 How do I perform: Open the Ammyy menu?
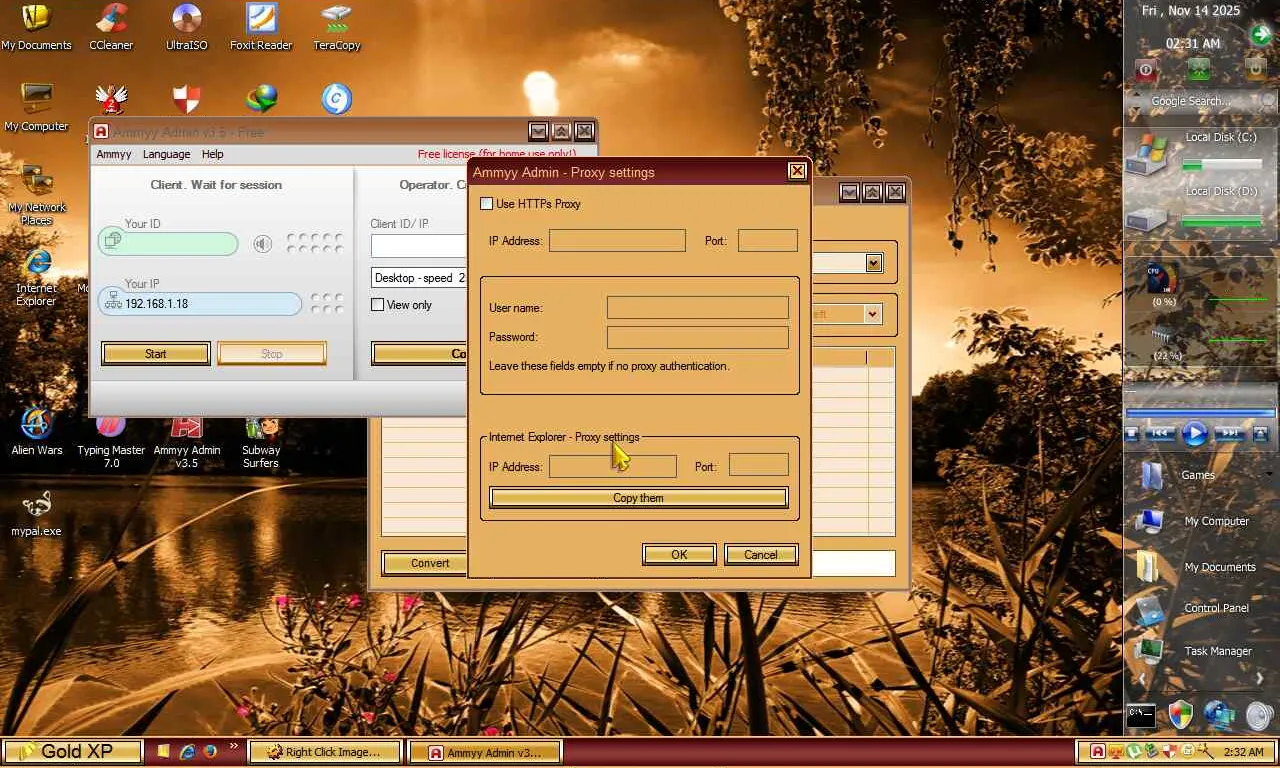[x=114, y=154]
